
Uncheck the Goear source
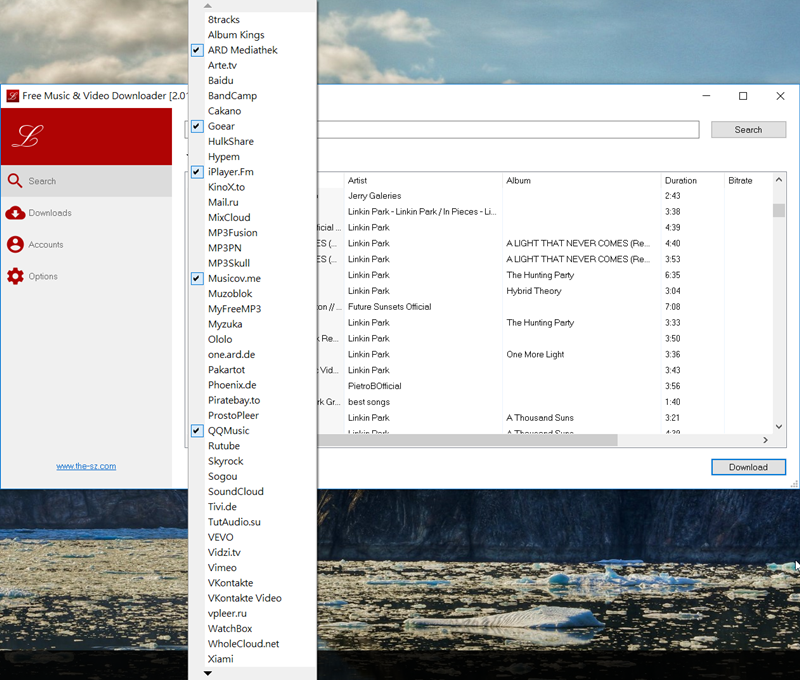(198, 127)
